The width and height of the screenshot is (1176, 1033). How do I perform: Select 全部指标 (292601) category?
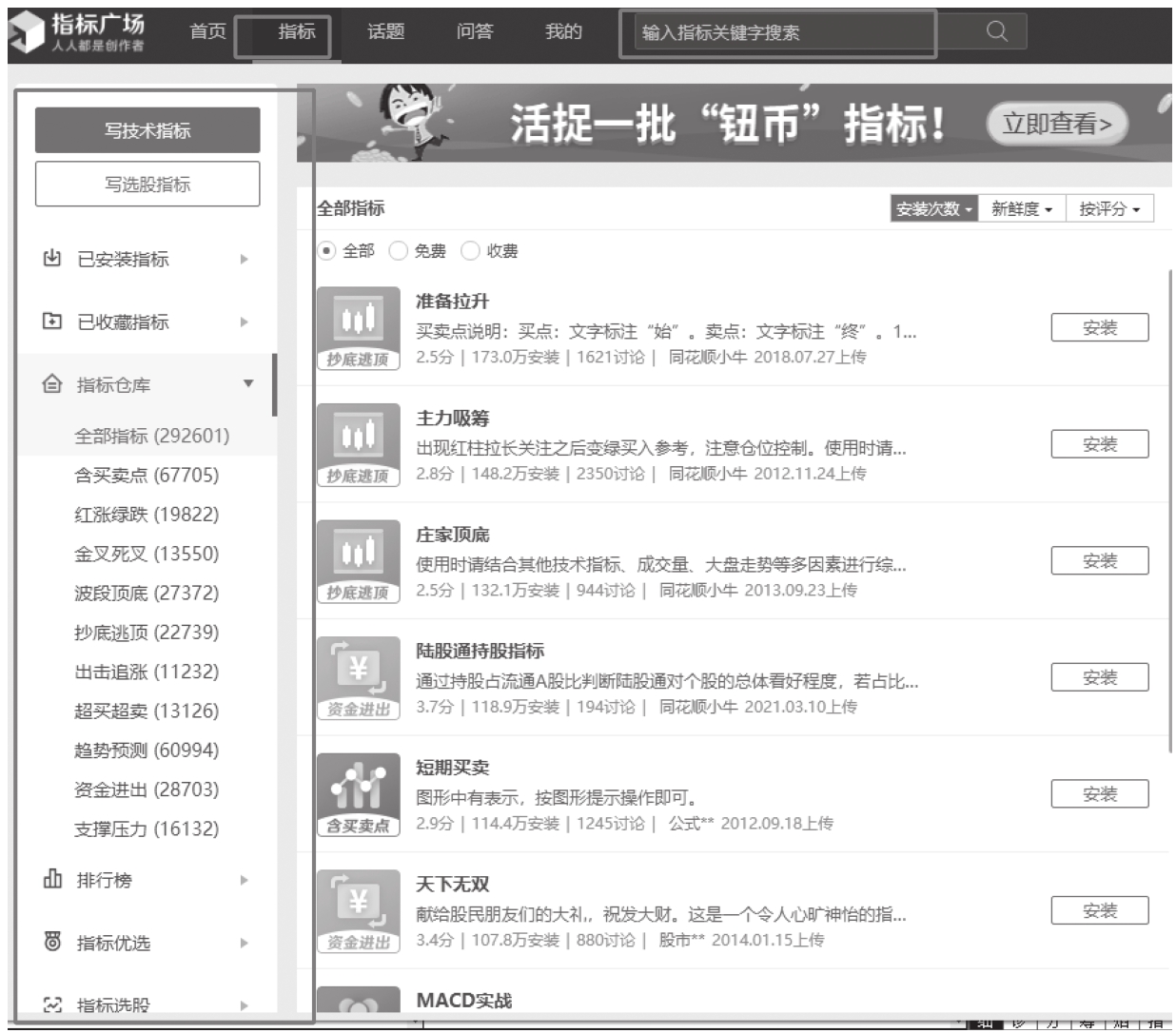pyautogui.click(x=152, y=436)
